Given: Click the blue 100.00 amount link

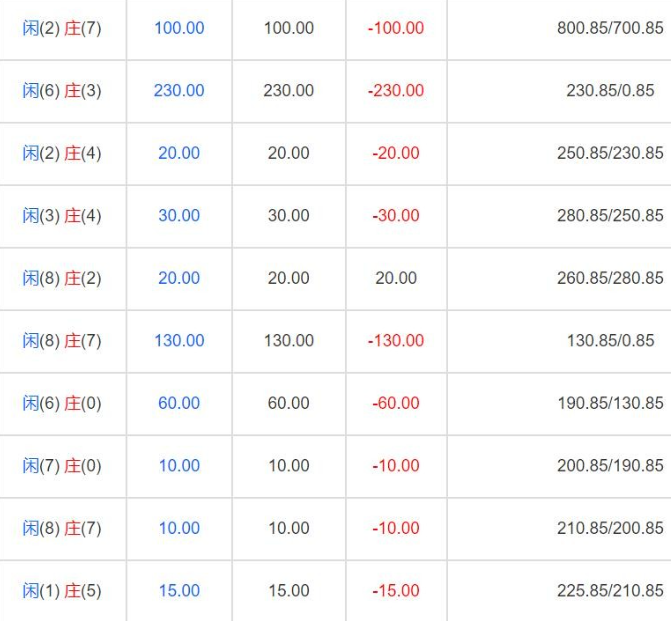Looking at the screenshot, I should [x=179, y=28].
